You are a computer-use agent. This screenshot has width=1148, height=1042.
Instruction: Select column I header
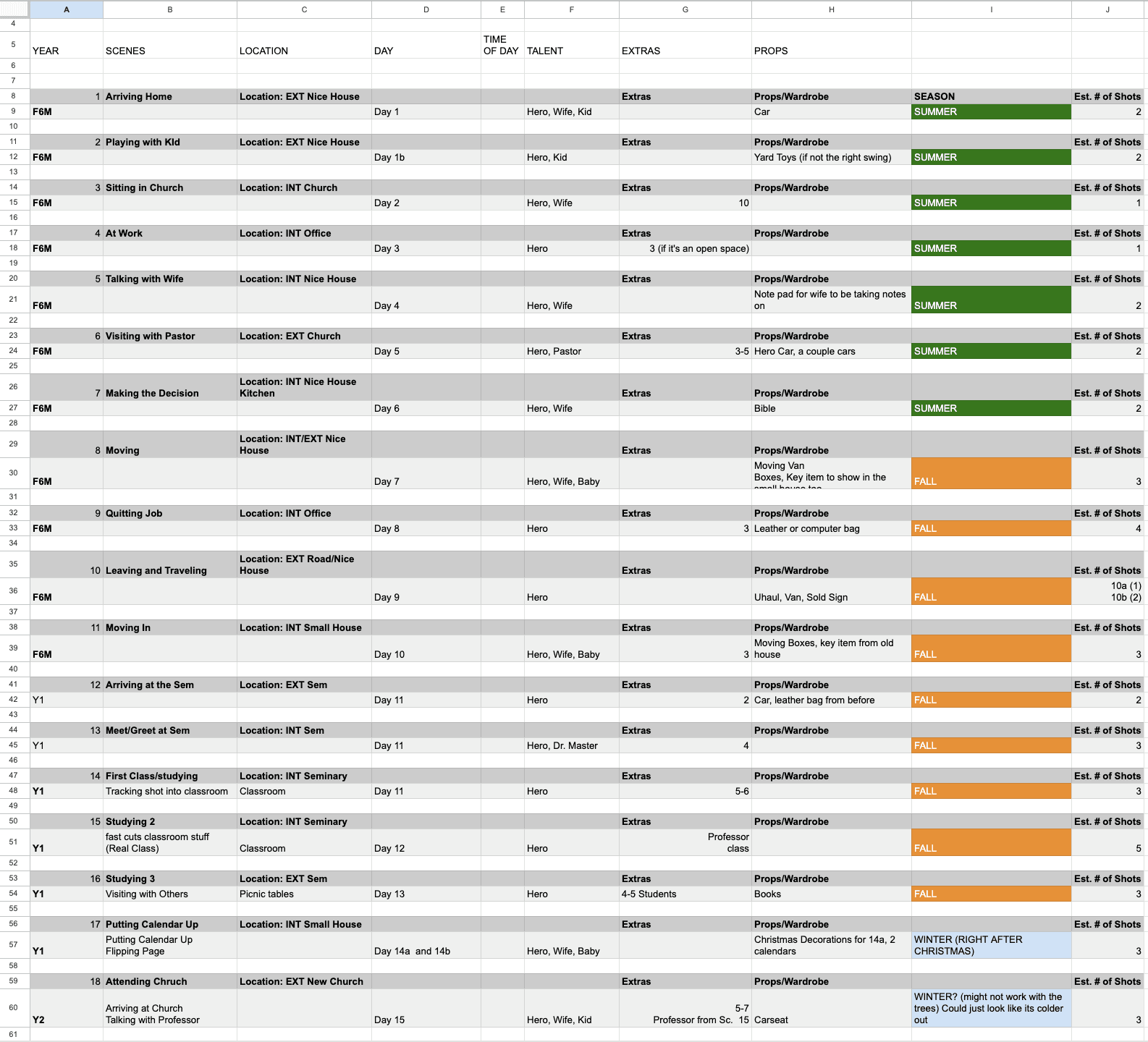991,9
